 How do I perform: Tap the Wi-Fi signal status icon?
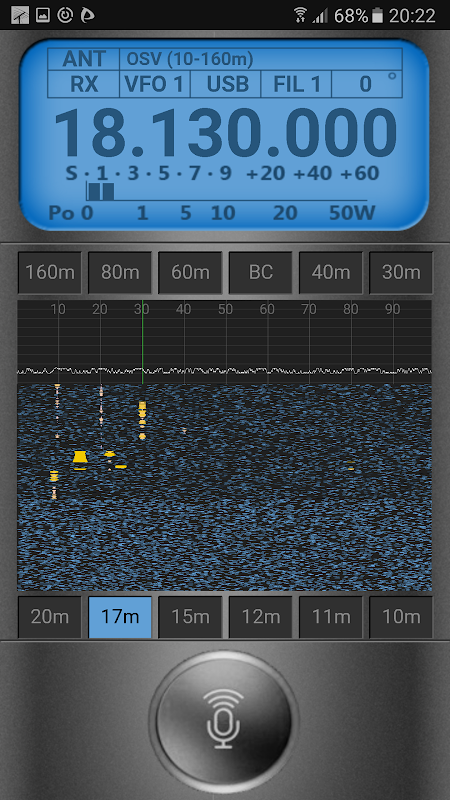pyautogui.click(x=301, y=15)
